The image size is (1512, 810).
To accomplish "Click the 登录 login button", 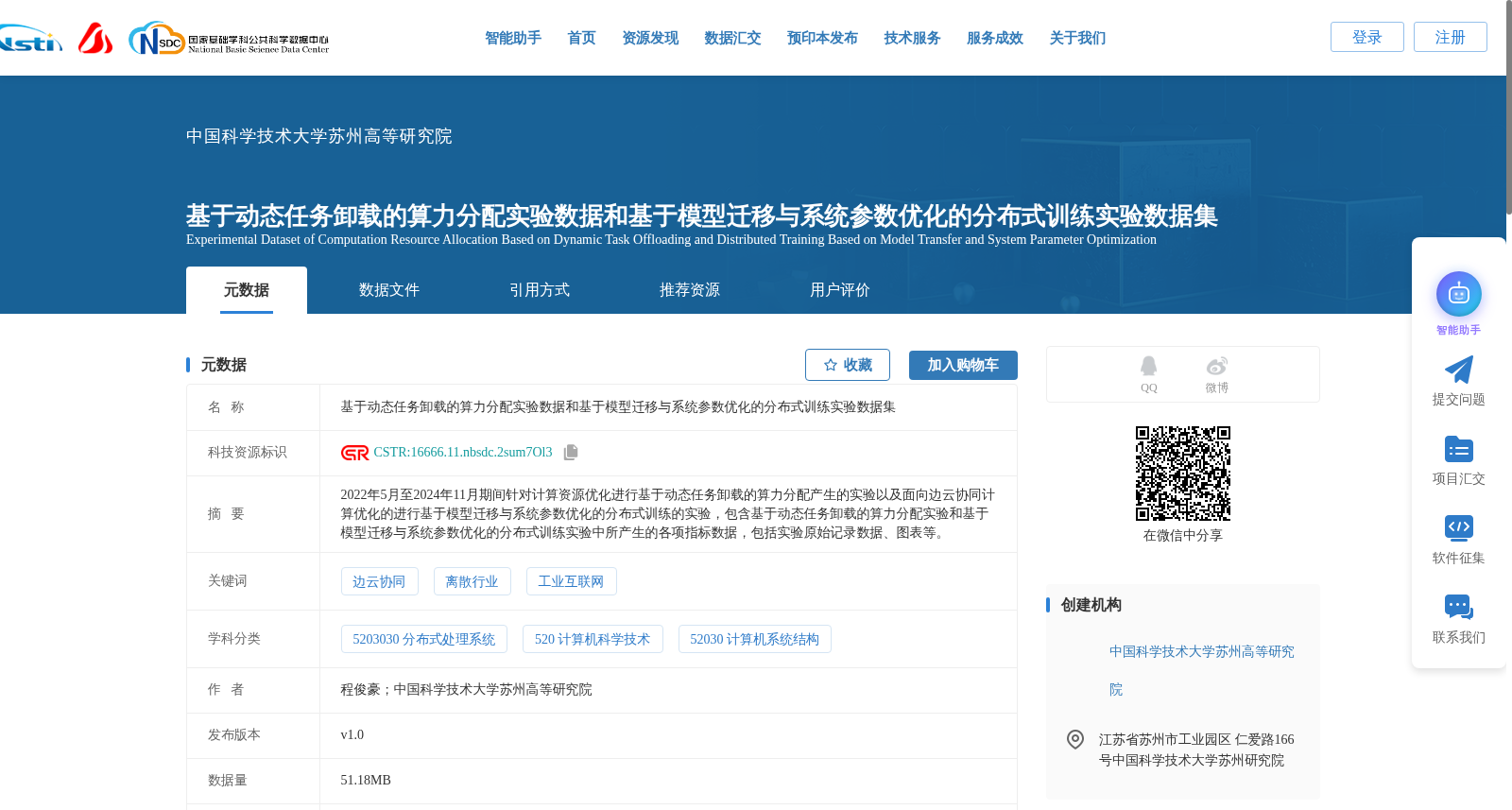I will click(x=1367, y=37).
